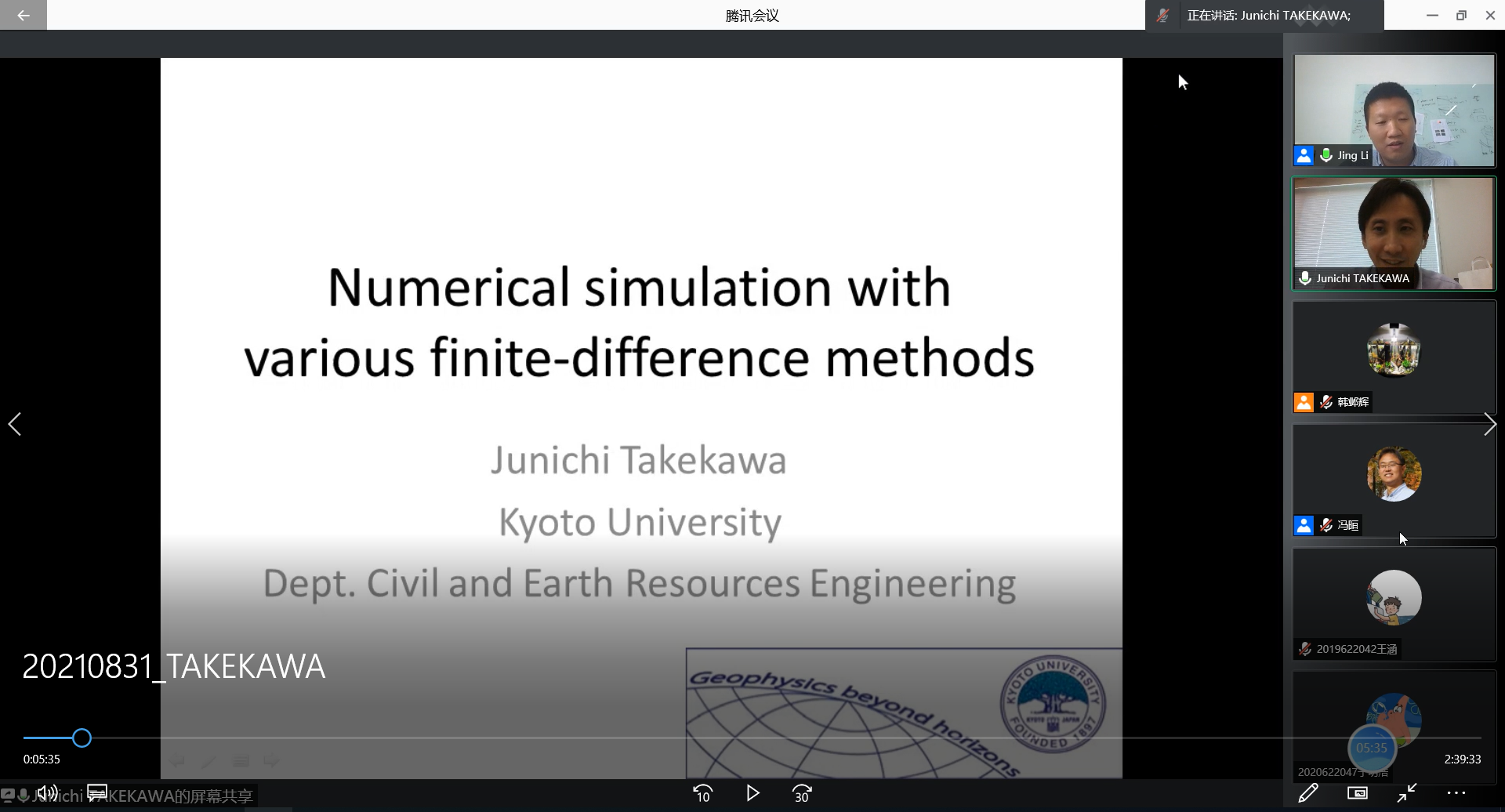Open the pencil edit options

[x=1307, y=793]
